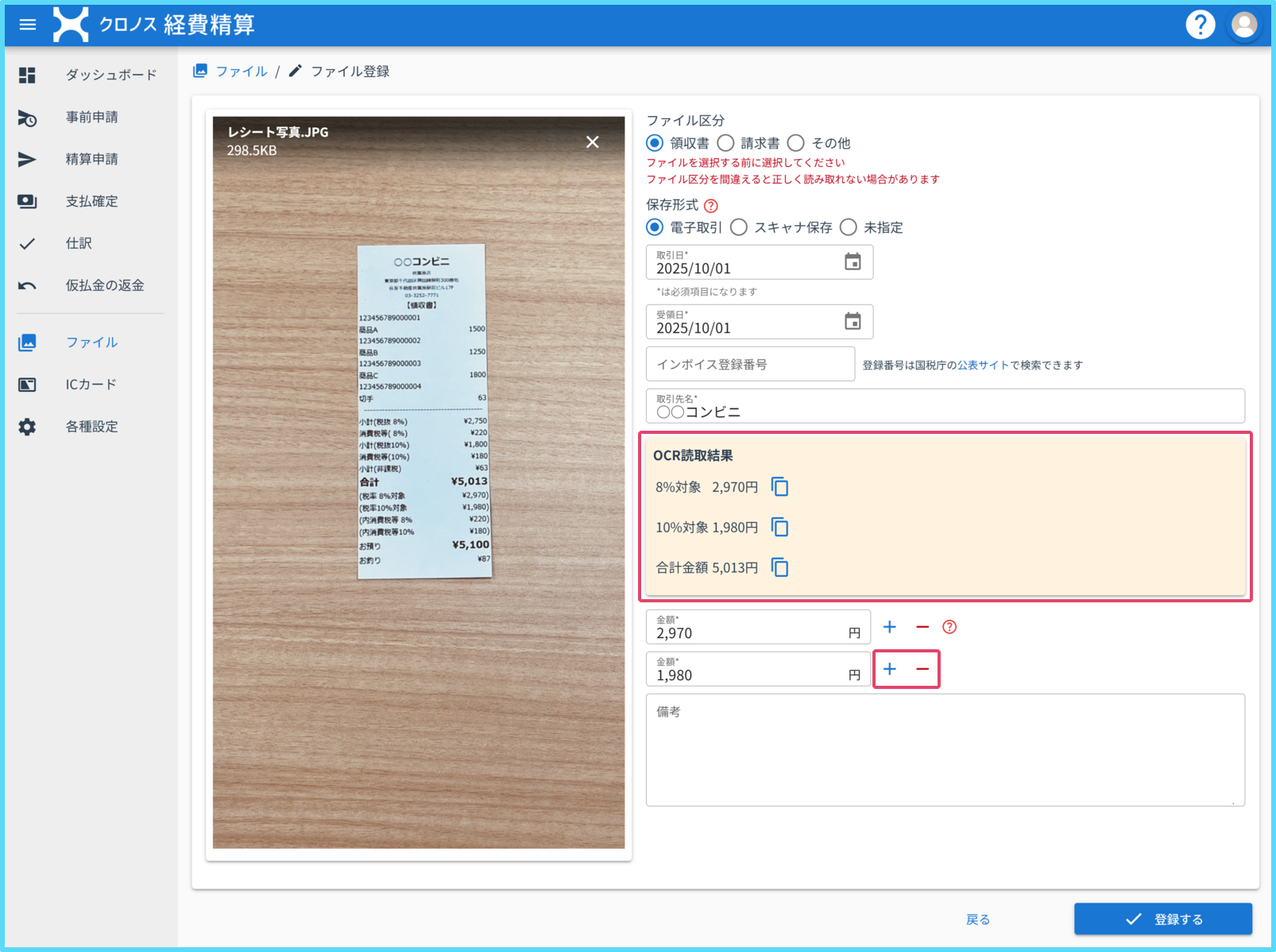Viewport: 1276px width, 952px height.
Task: Go to 精算申請 in the sidebar
Action: 91,159
